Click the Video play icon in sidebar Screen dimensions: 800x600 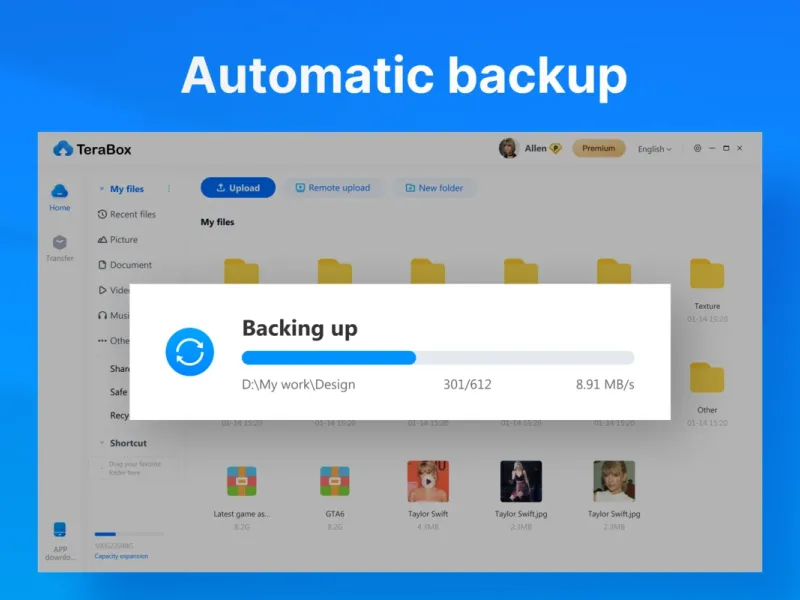(x=102, y=290)
